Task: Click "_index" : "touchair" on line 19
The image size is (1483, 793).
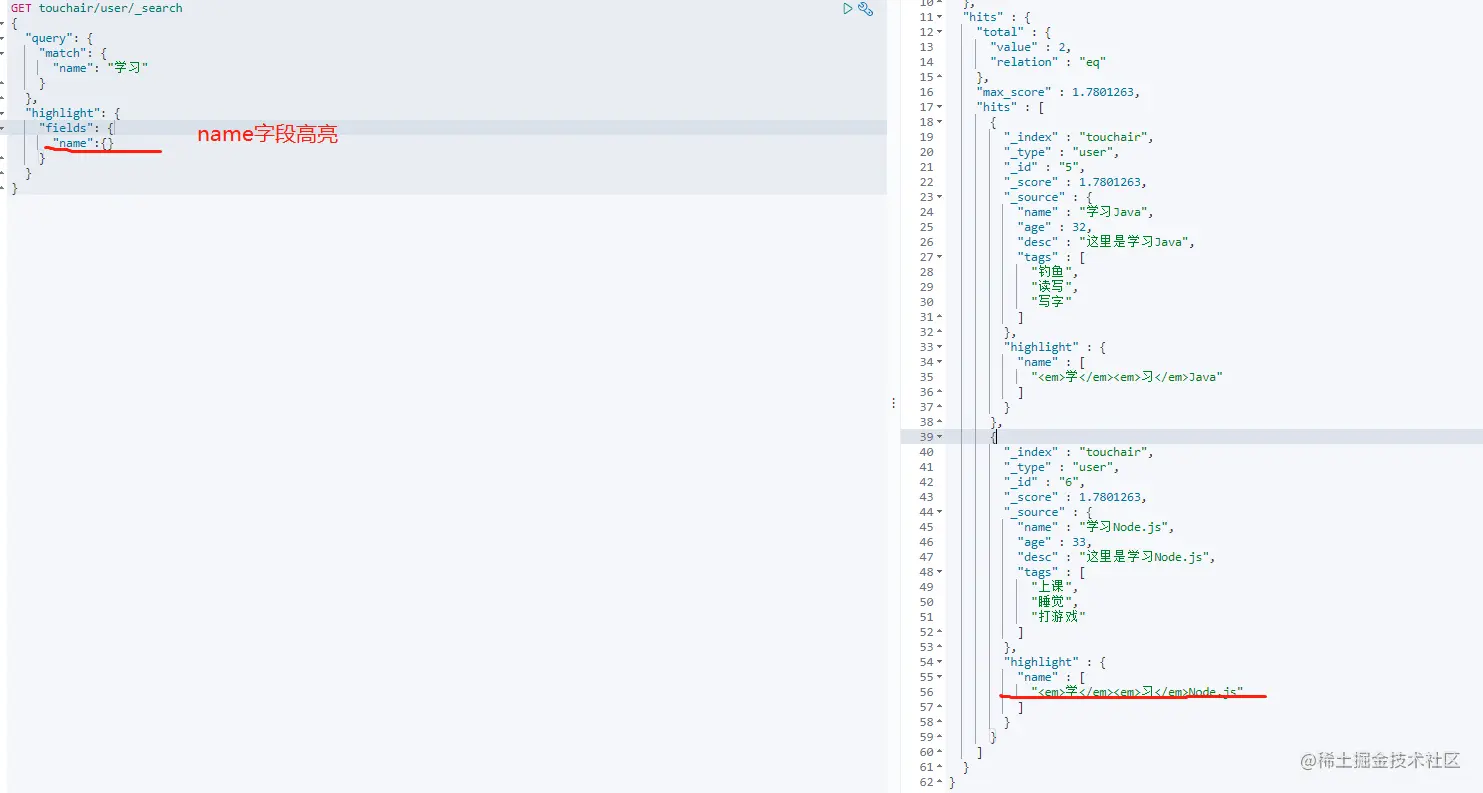Action: pyautogui.click(x=1079, y=137)
